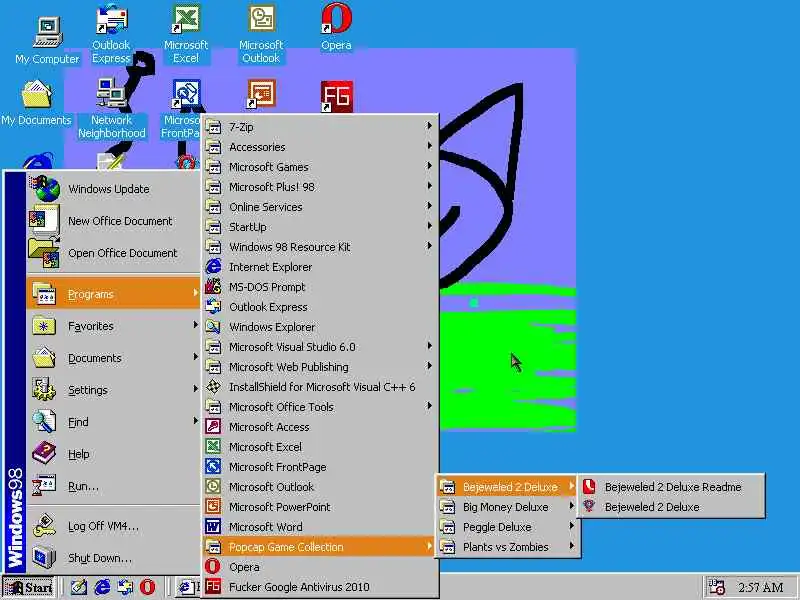Open the My Documents desktop folder

tap(36, 102)
